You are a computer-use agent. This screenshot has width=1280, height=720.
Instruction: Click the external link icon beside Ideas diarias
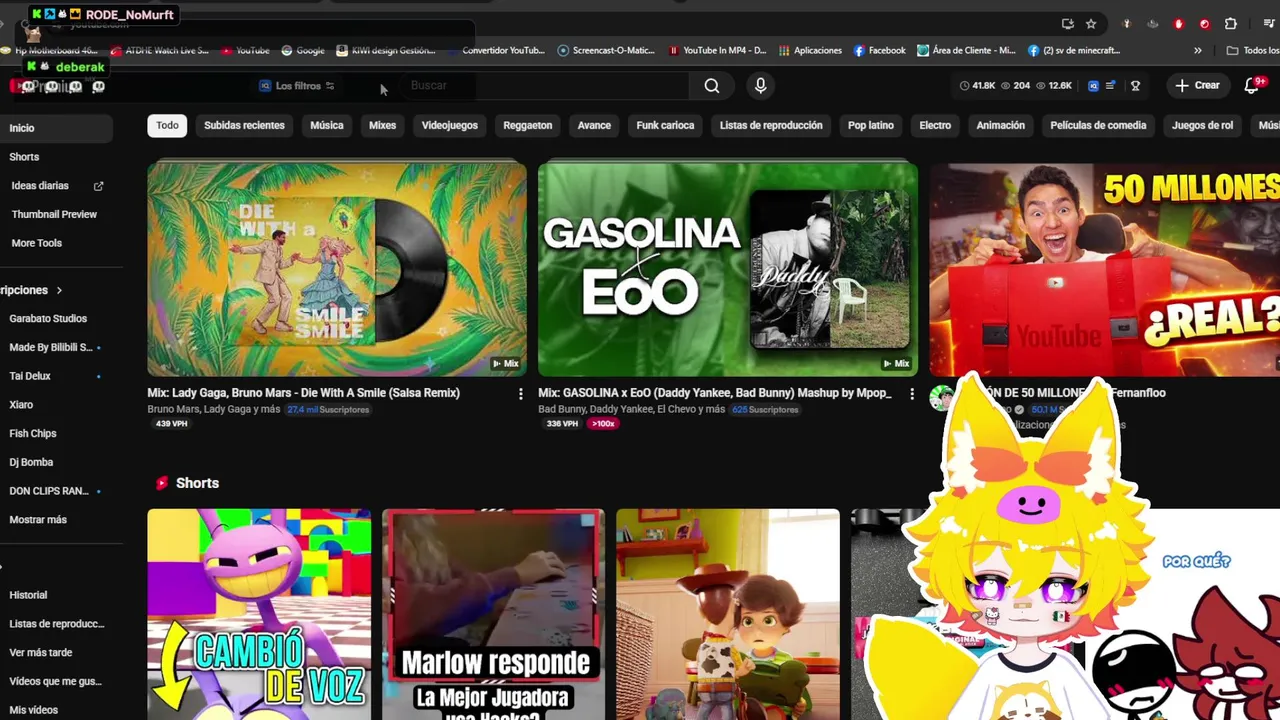click(x=98, y=186)
